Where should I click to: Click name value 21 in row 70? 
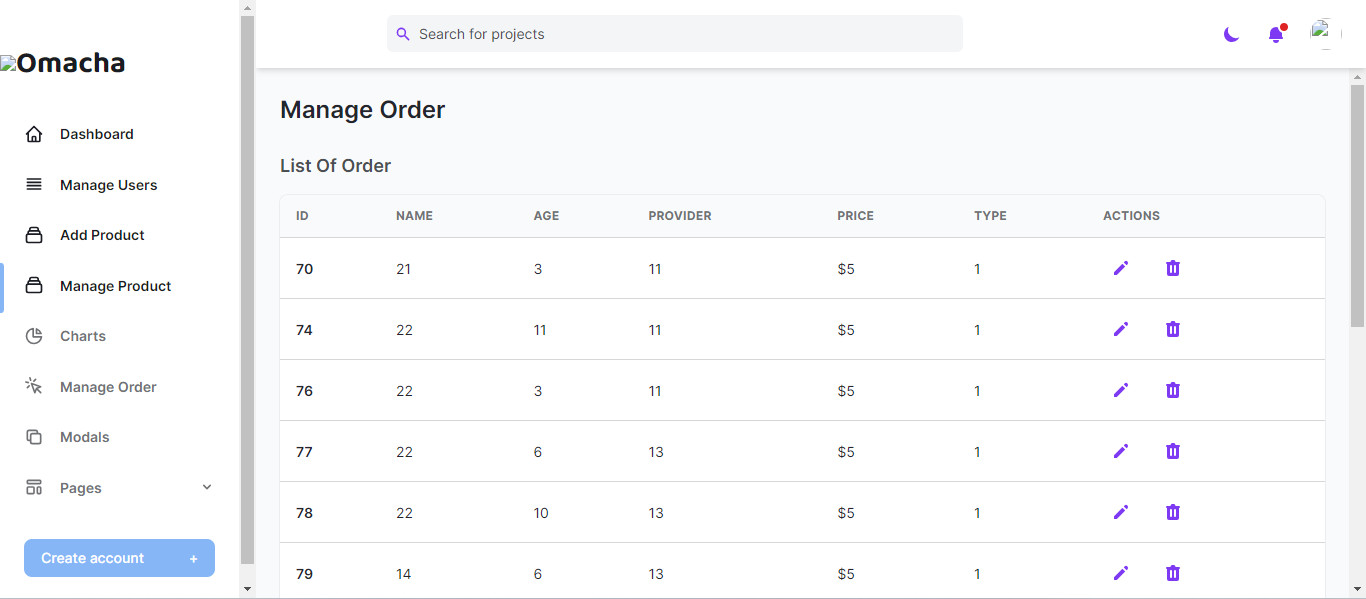[403, 269]
